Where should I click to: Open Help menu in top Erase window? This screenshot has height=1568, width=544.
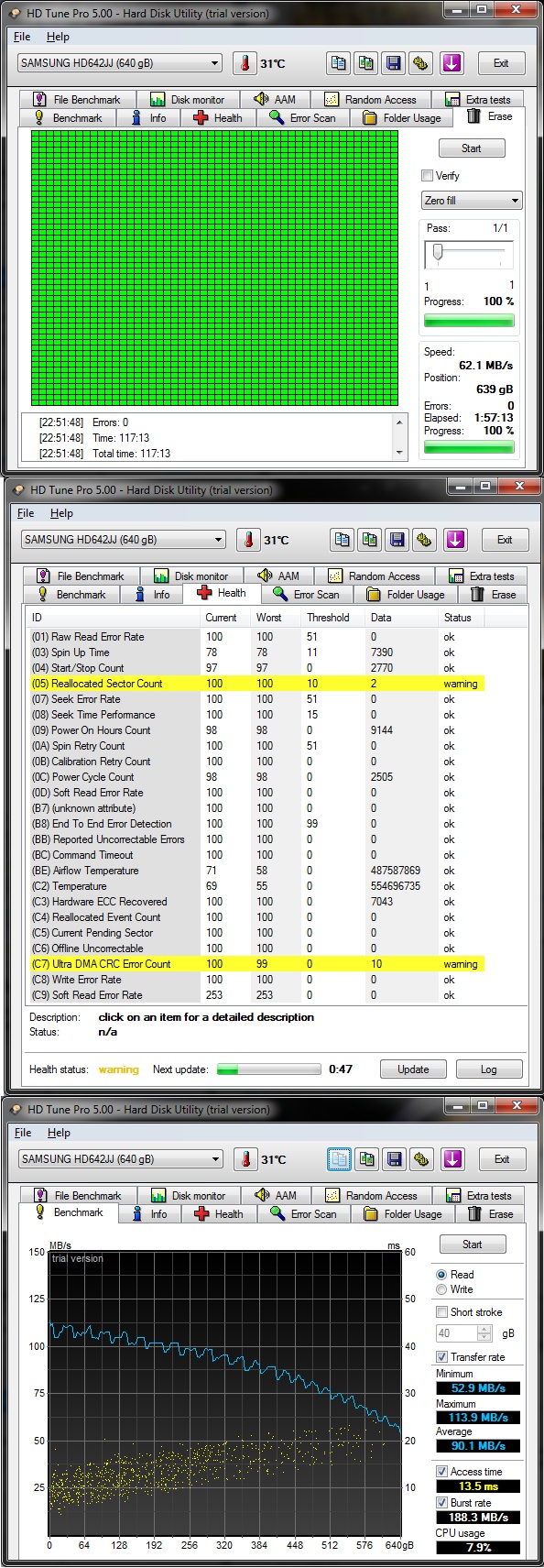(x=58, y=37)
